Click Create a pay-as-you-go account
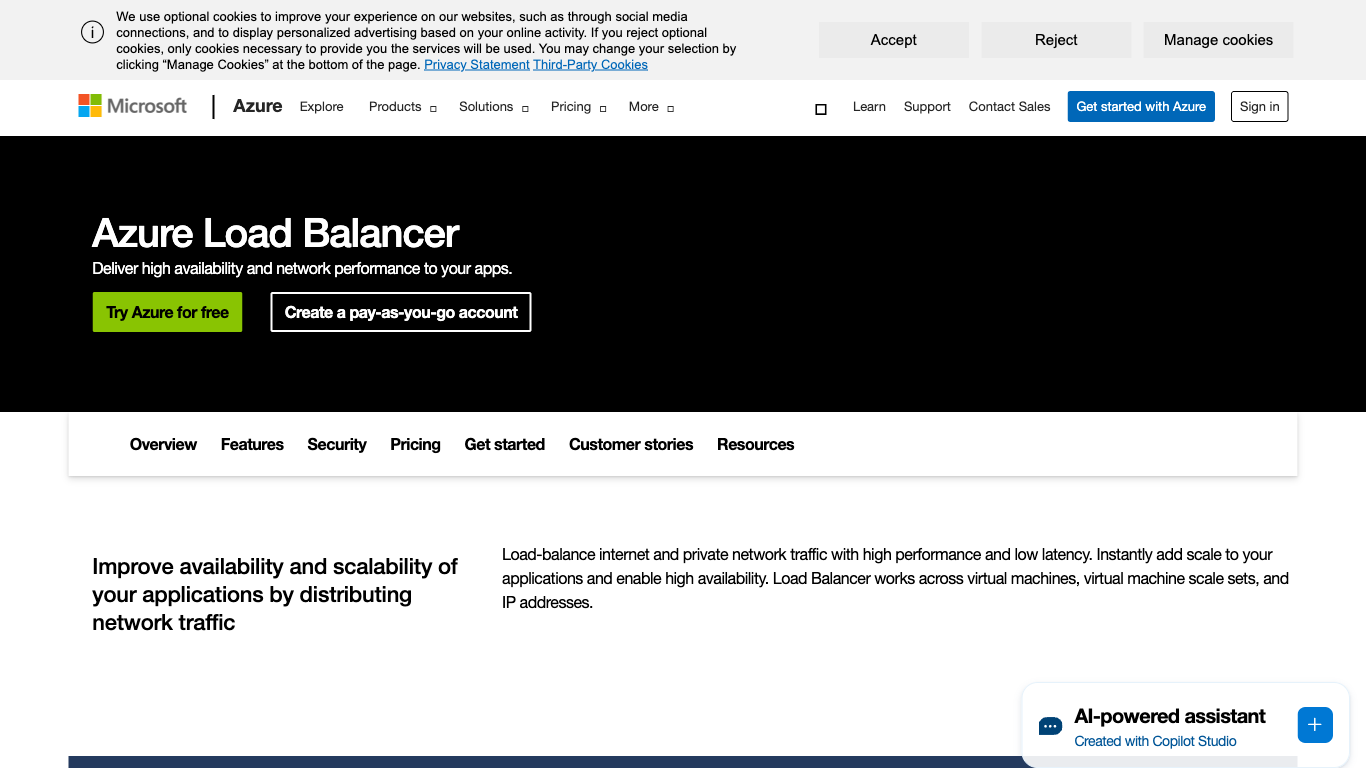 [x=401, y=312]
